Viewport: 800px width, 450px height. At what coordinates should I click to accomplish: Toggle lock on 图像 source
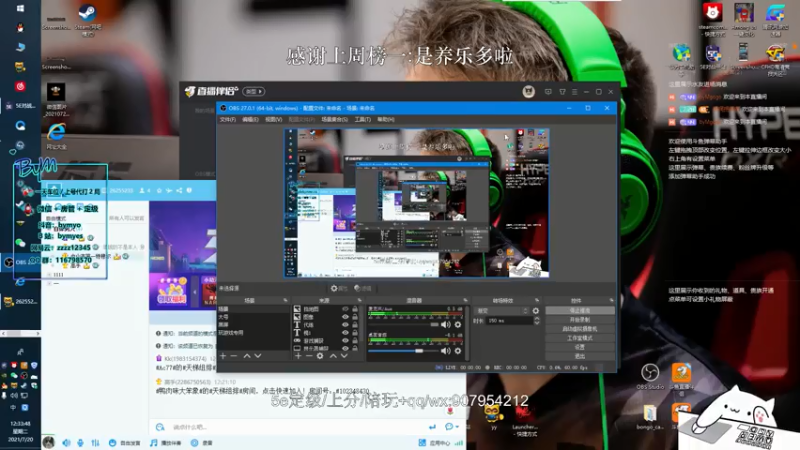coord(355,317)
